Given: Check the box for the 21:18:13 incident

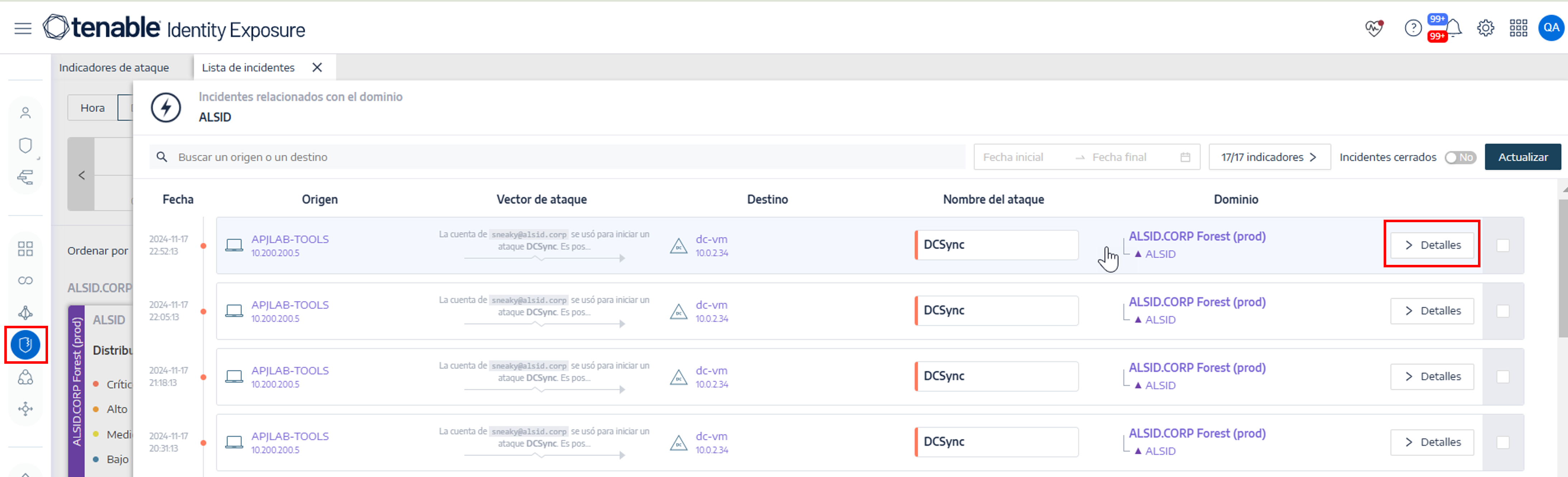Looking at the screenshot, I should [x=1502, y=377].
